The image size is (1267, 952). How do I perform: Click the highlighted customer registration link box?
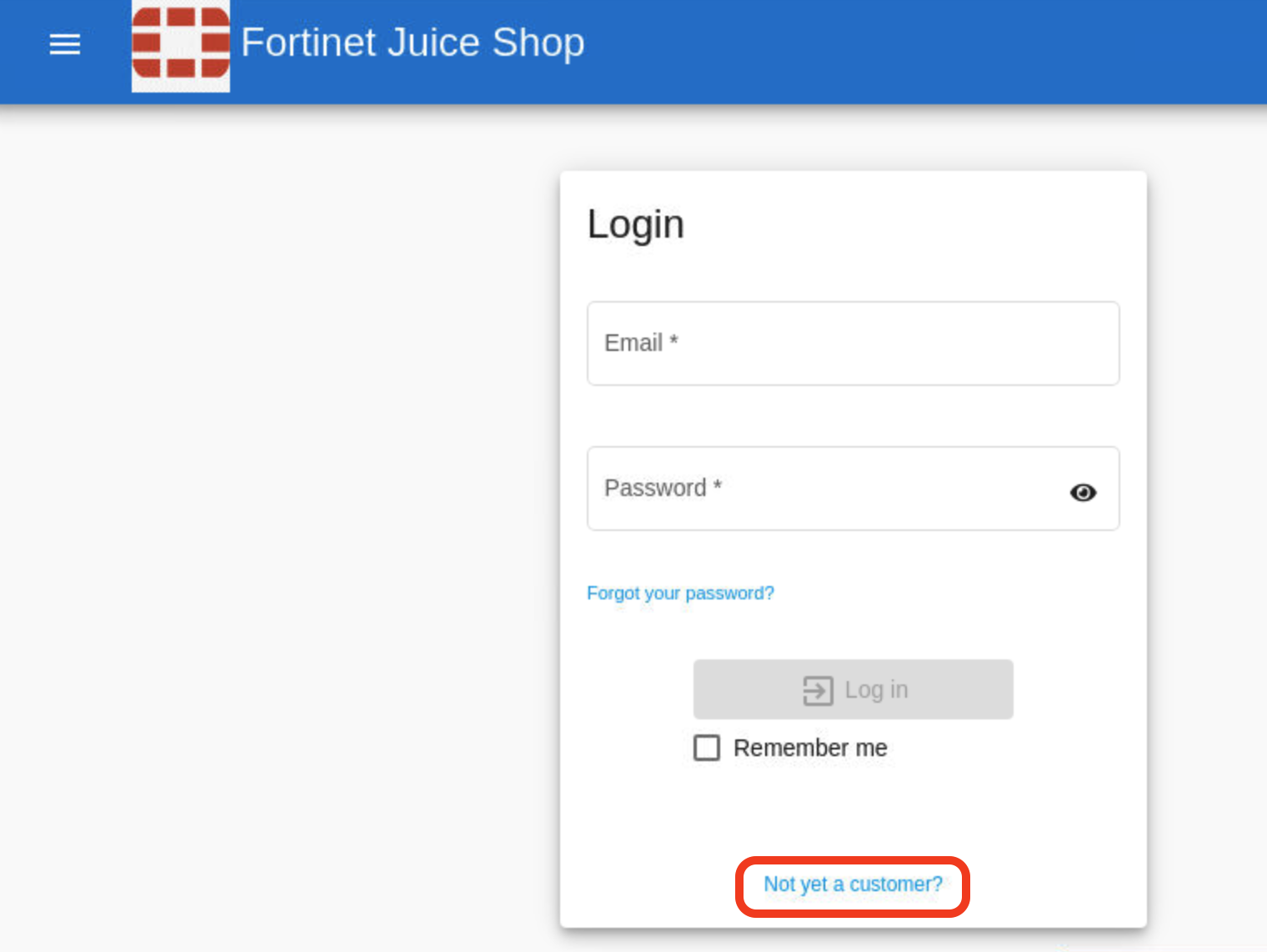tap(853, 887)
